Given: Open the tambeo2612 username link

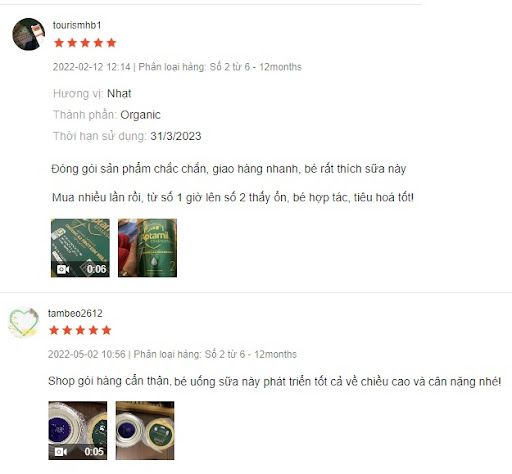Looking at the screenshot, I should click(75, 313).
